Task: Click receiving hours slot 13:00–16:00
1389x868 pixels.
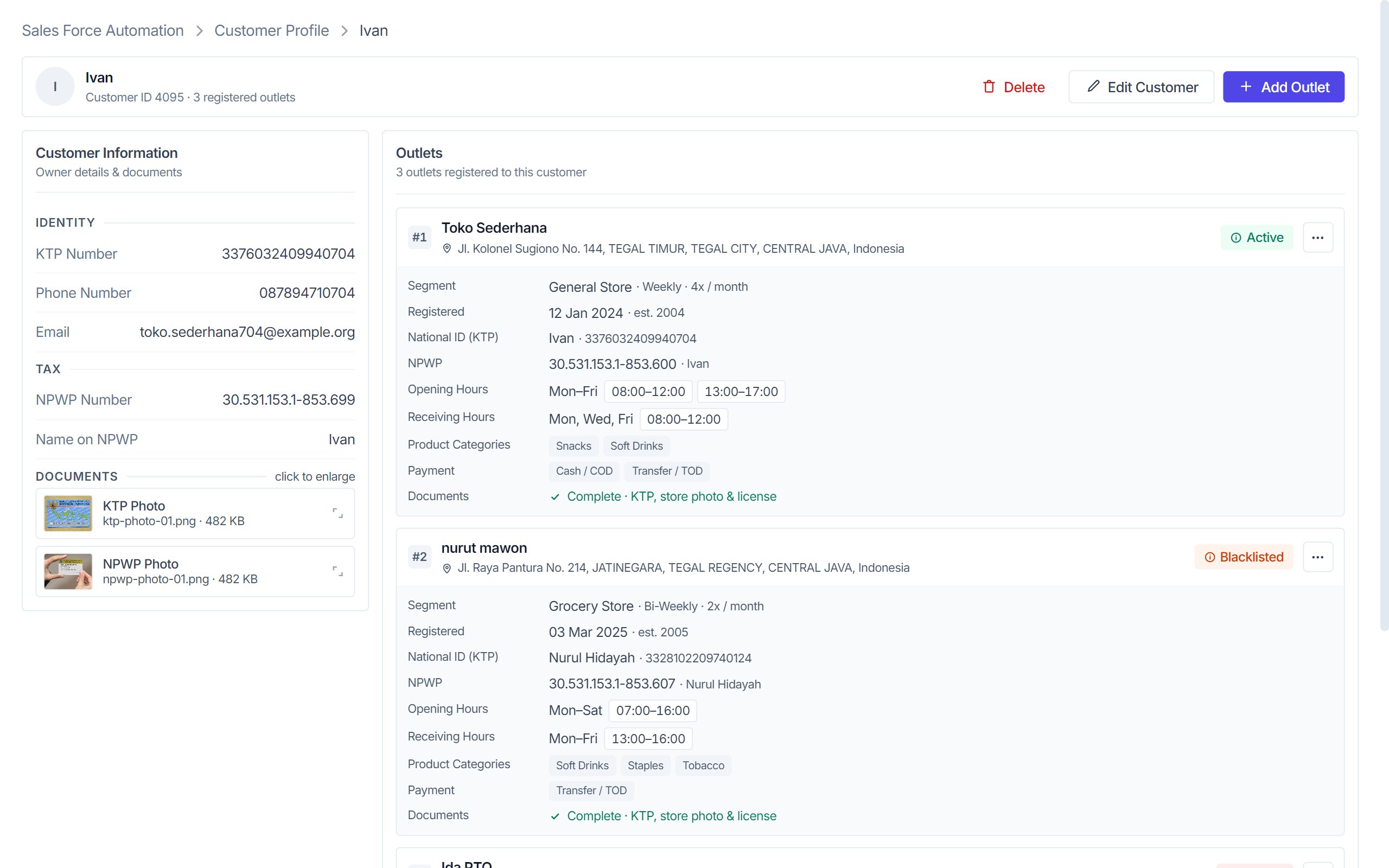Action: point(648,739)
